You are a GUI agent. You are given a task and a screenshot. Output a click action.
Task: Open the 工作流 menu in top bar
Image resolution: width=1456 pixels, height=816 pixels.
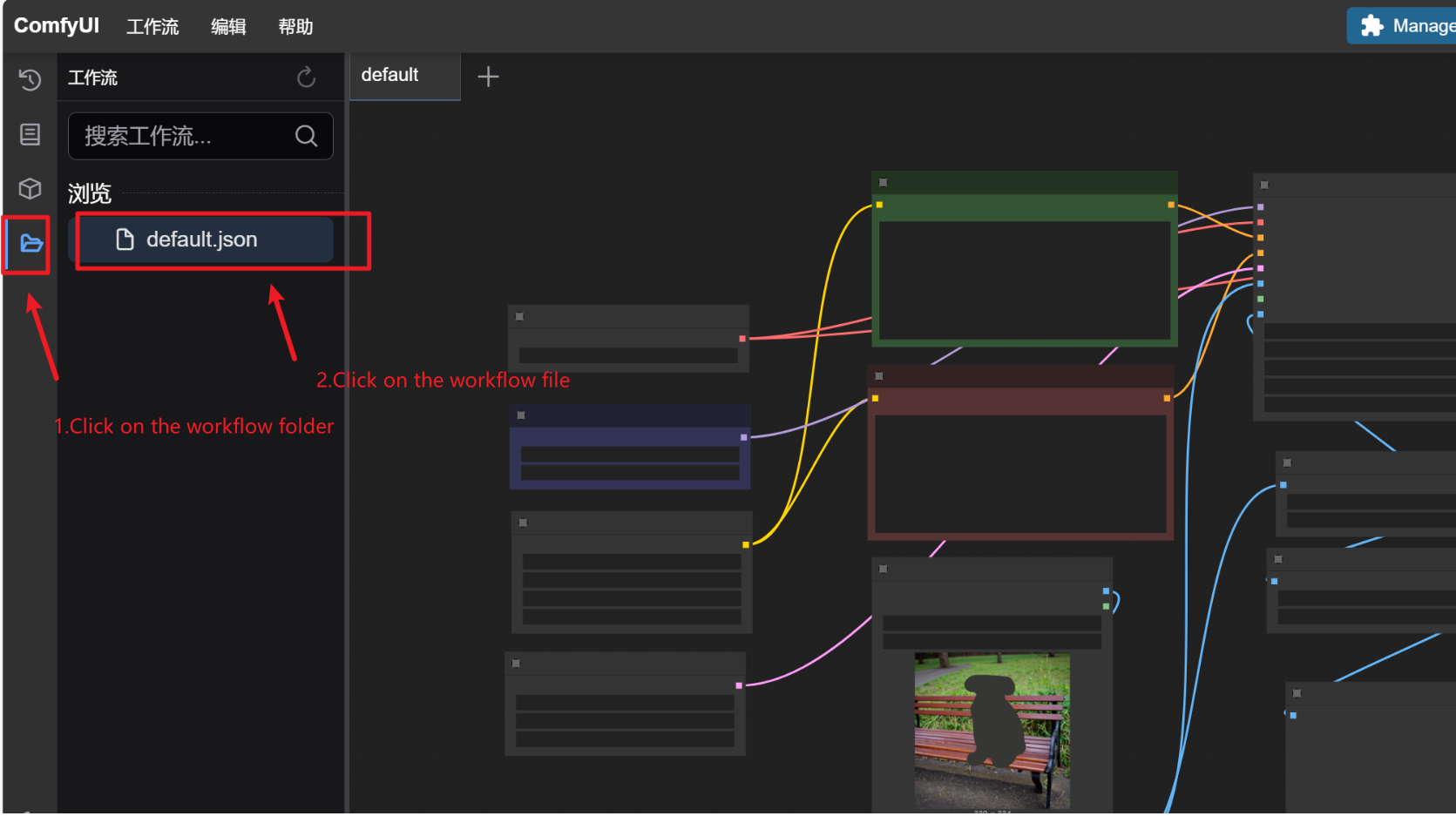(152, 27)
